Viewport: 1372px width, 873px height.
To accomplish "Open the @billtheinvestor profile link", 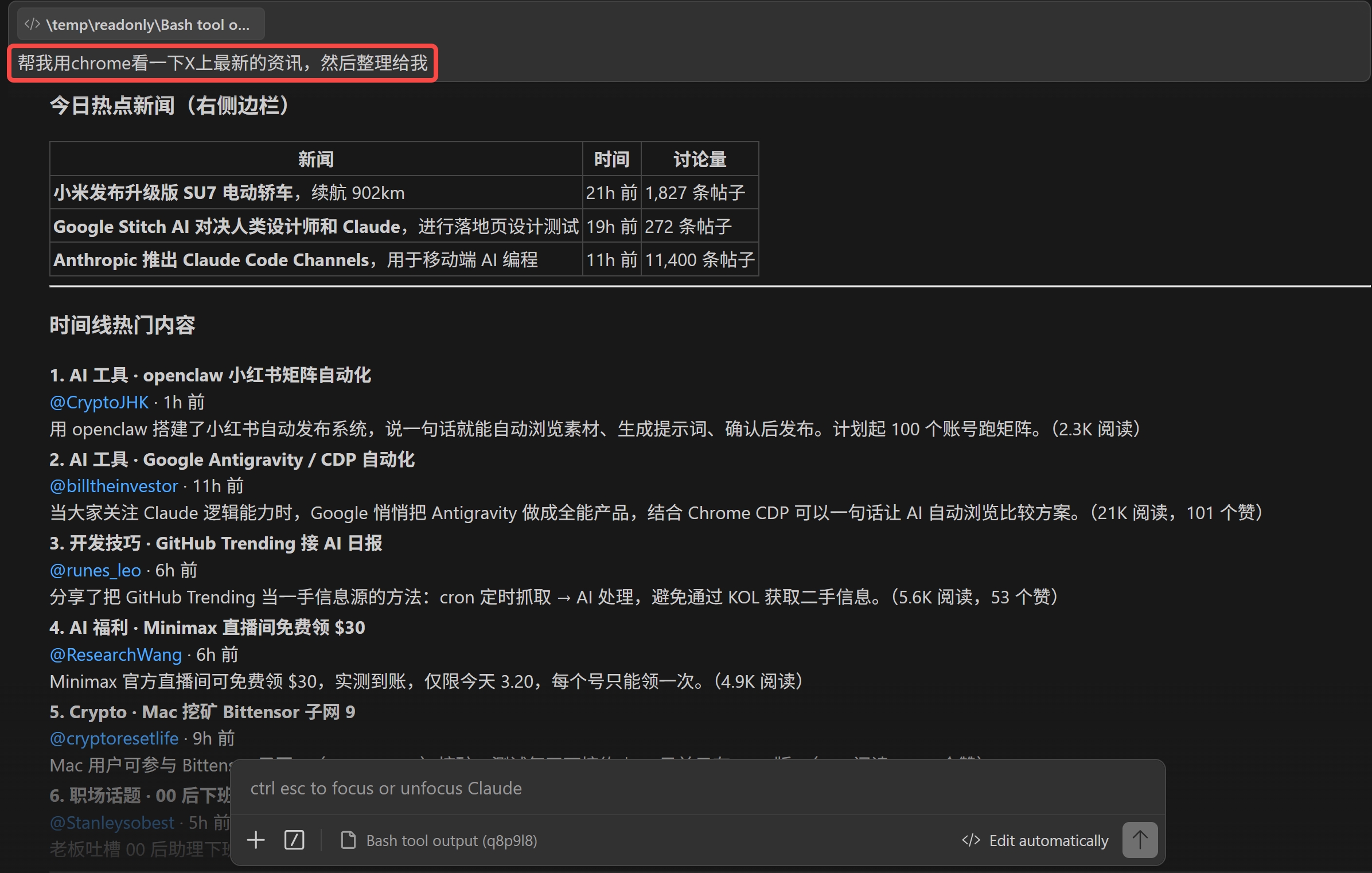I will tap(114, 486).
